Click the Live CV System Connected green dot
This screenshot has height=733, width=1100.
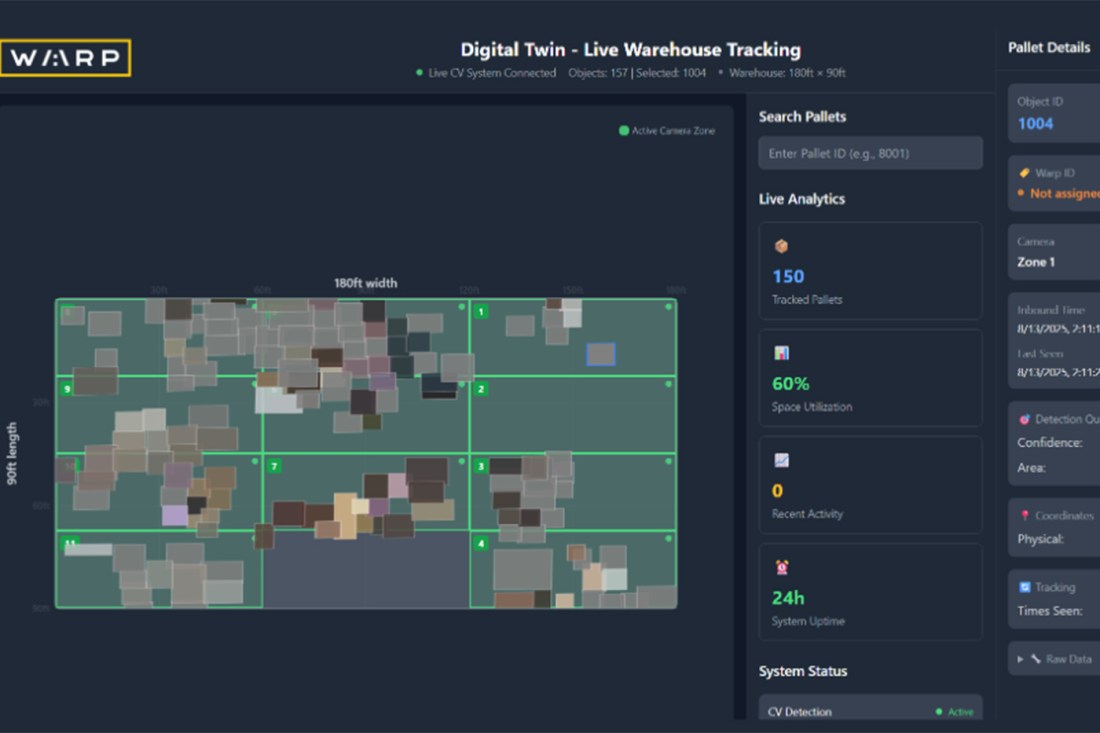click(x=421, y=73)
